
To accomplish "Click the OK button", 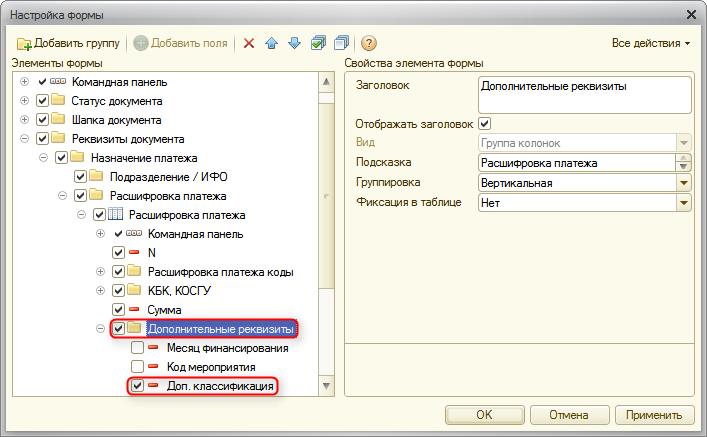I will 485,414.
